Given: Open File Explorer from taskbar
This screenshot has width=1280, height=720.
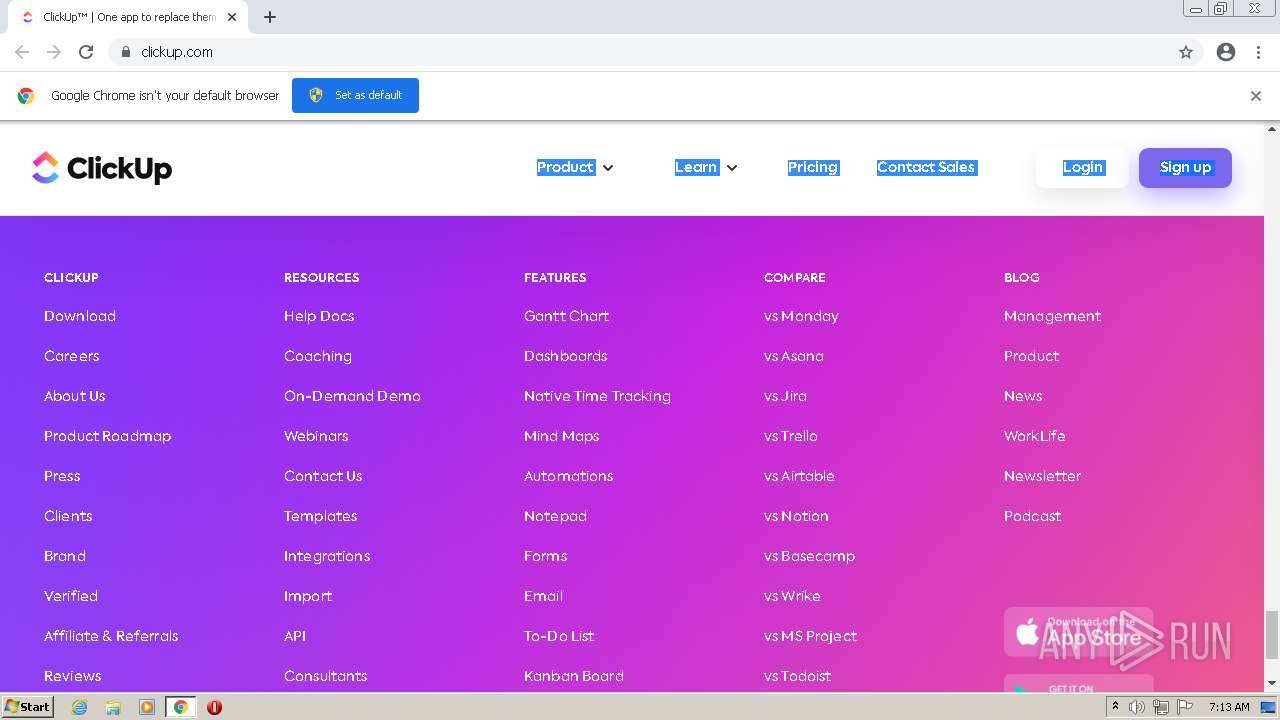Looking at the screenshot, I should pyautogui.click(x=113, y=707).
